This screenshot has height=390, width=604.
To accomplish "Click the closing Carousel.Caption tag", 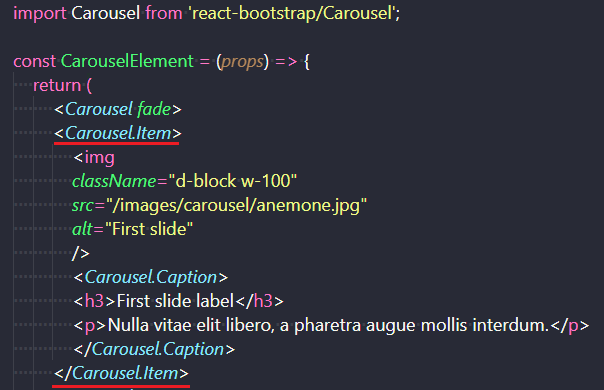I will pos(154,350).
